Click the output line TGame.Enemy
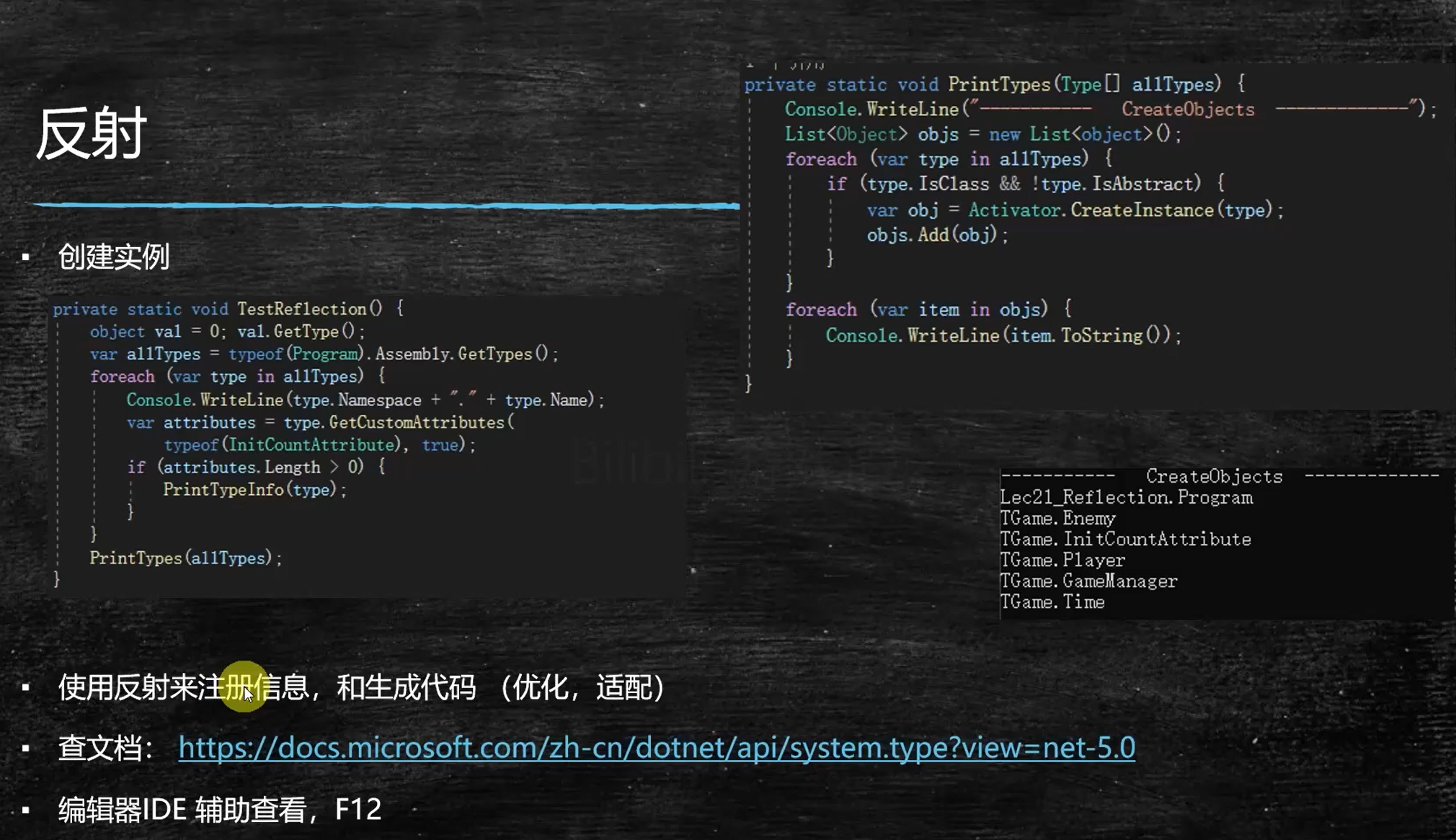 pos(1058,518)
